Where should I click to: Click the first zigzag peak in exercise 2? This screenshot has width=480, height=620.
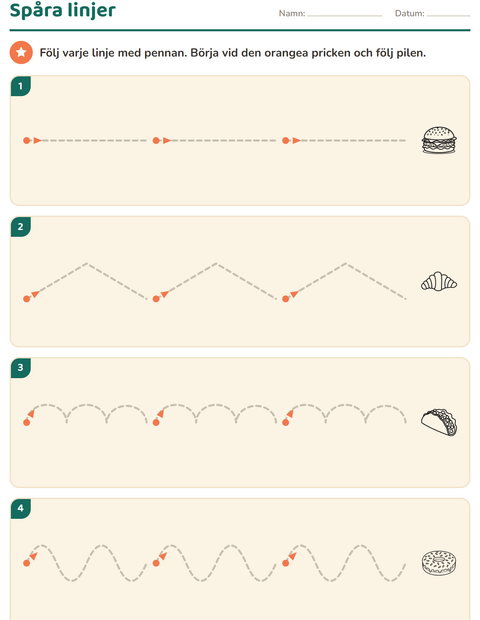pyautogui.click(x=87, y=263)
